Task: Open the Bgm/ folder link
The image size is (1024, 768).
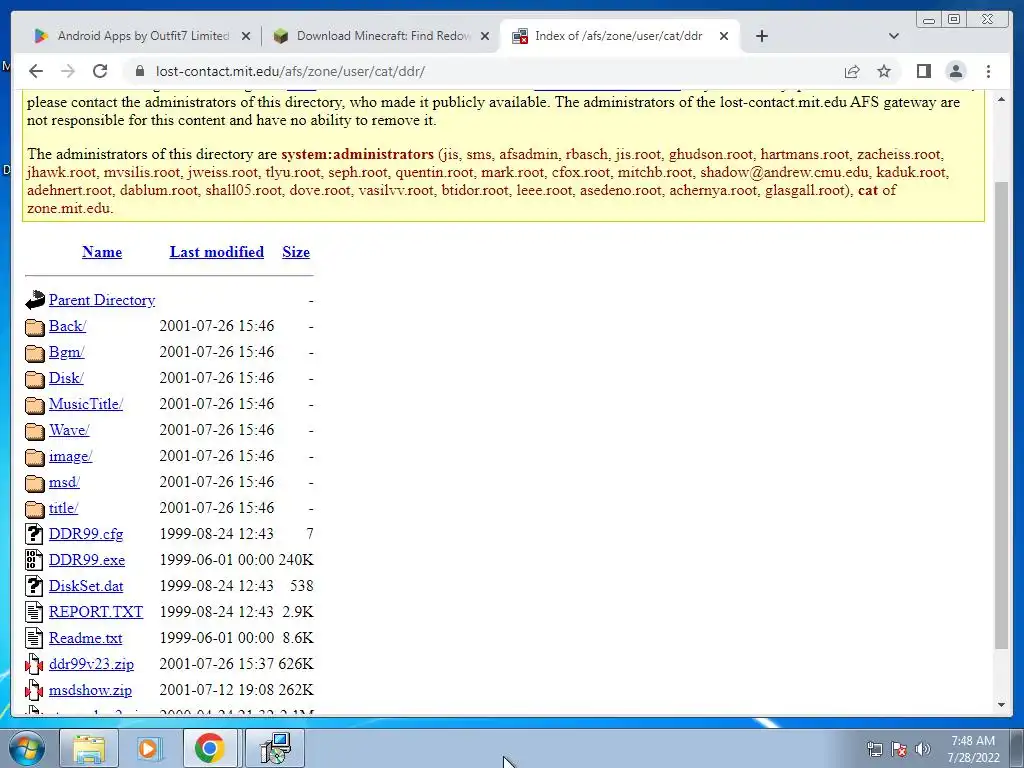Action: point(67,352)
